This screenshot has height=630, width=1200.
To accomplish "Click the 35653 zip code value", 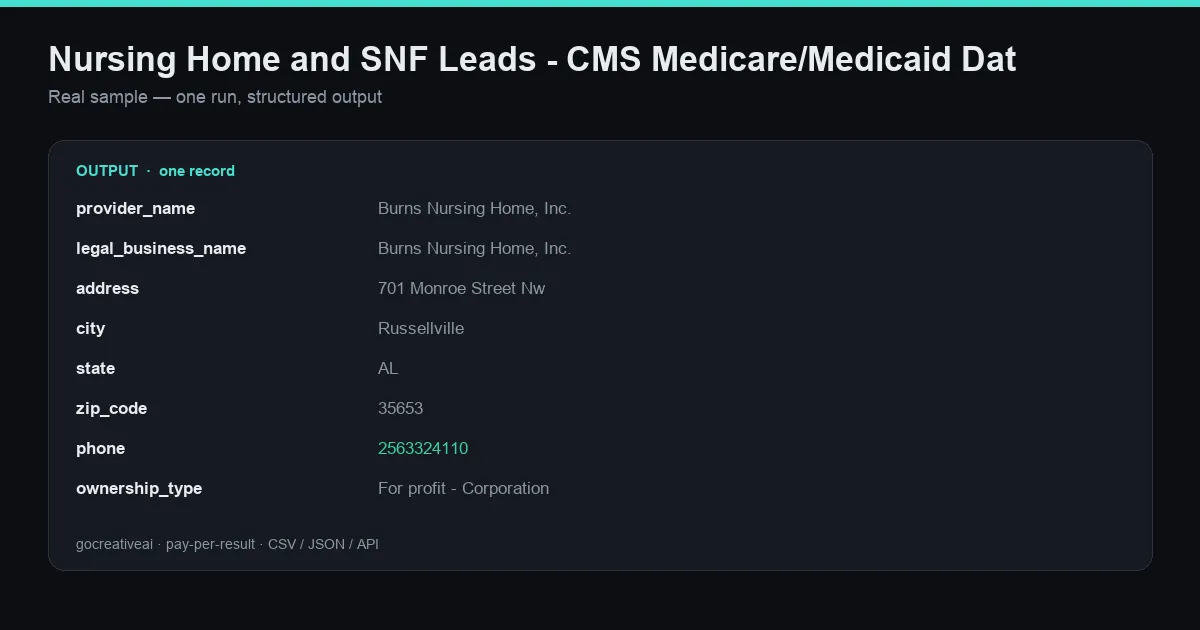I will tap(400, 408).
